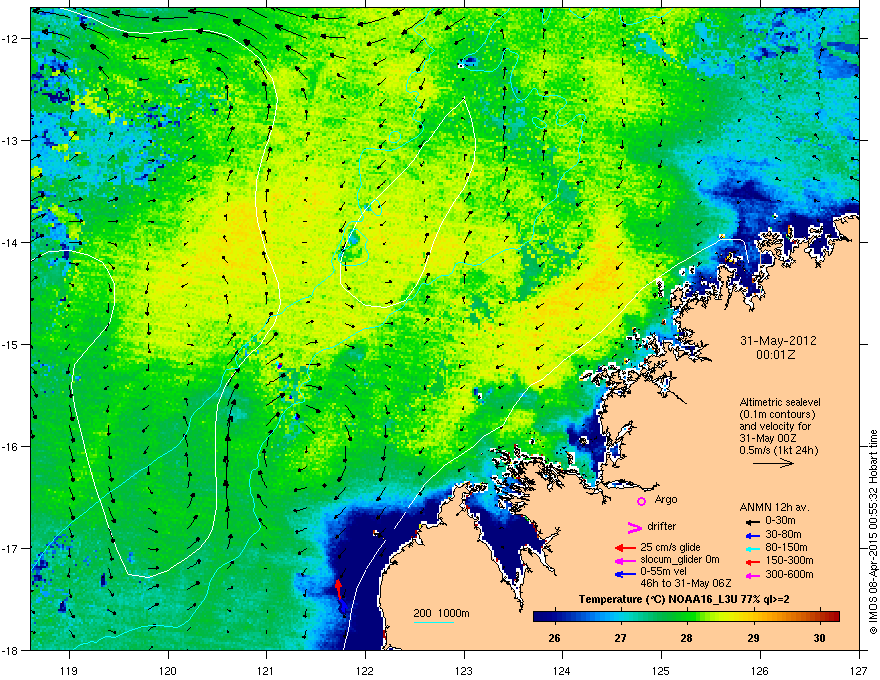Click the -12 latitude axis label
880x680 pixels.
[11, 39]
